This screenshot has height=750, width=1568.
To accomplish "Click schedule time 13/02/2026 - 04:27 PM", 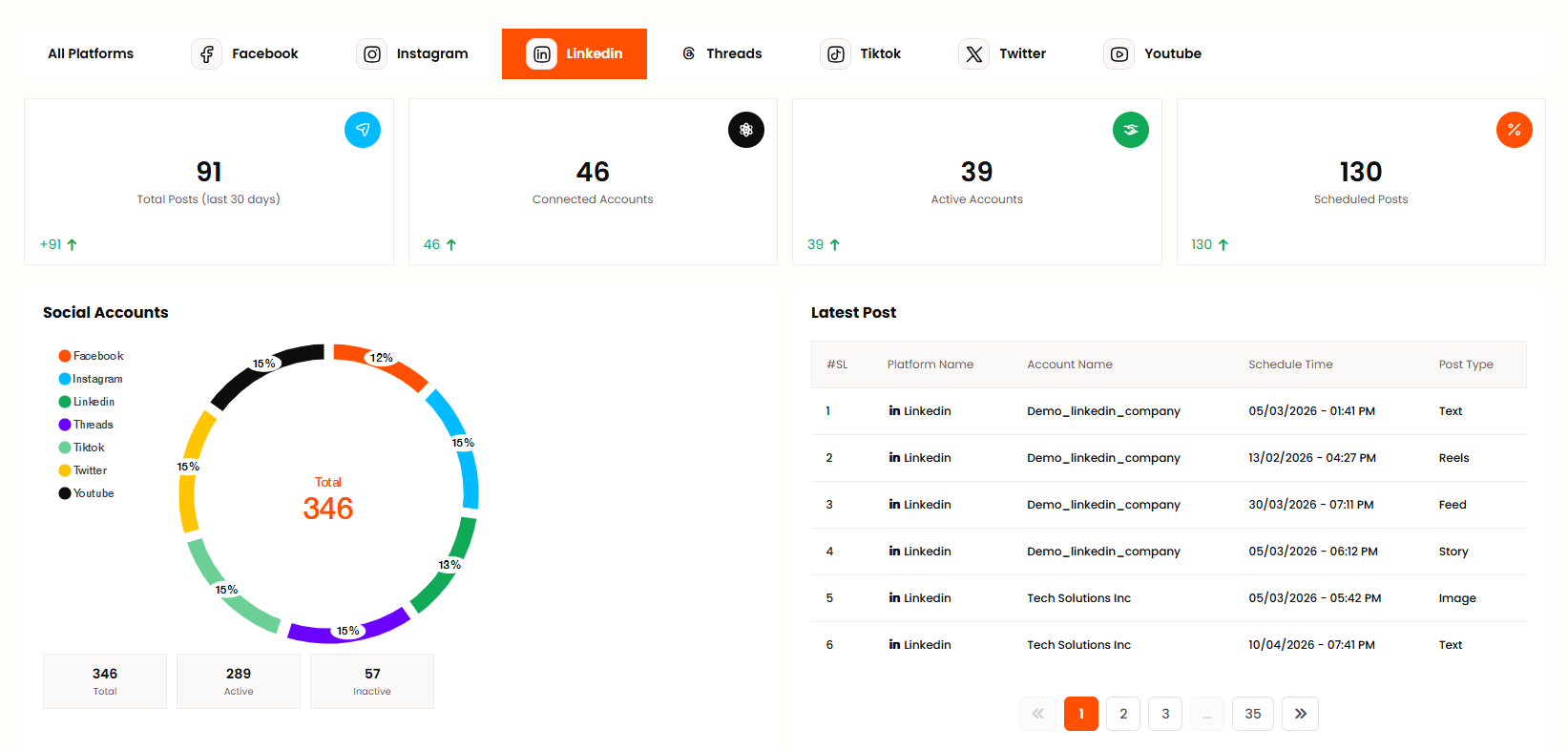I will 1312,458.
